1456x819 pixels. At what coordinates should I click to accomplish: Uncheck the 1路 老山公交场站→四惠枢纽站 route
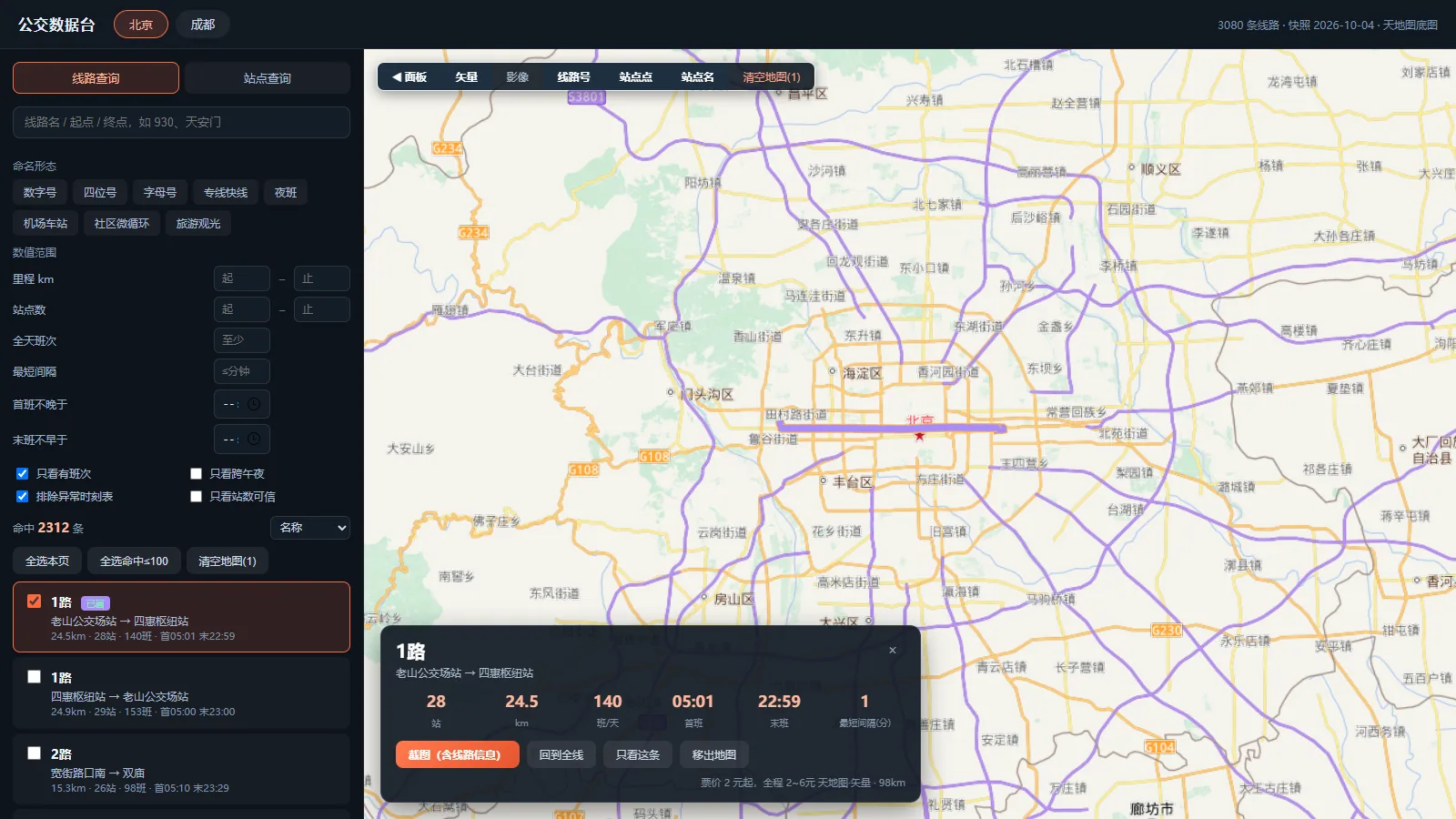coord(34,602)
